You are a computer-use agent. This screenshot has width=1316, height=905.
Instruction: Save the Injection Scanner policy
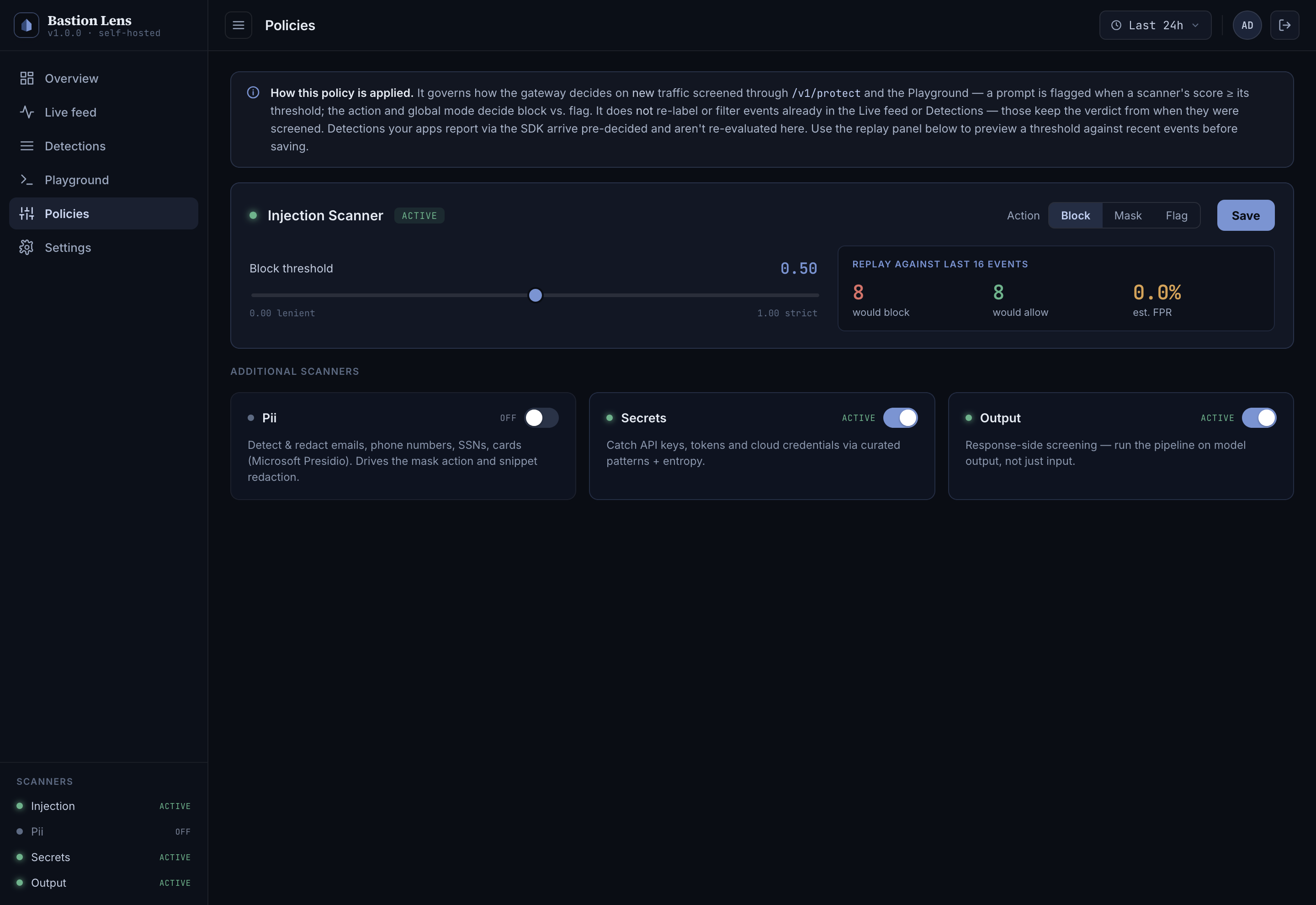pos(1245,215)
